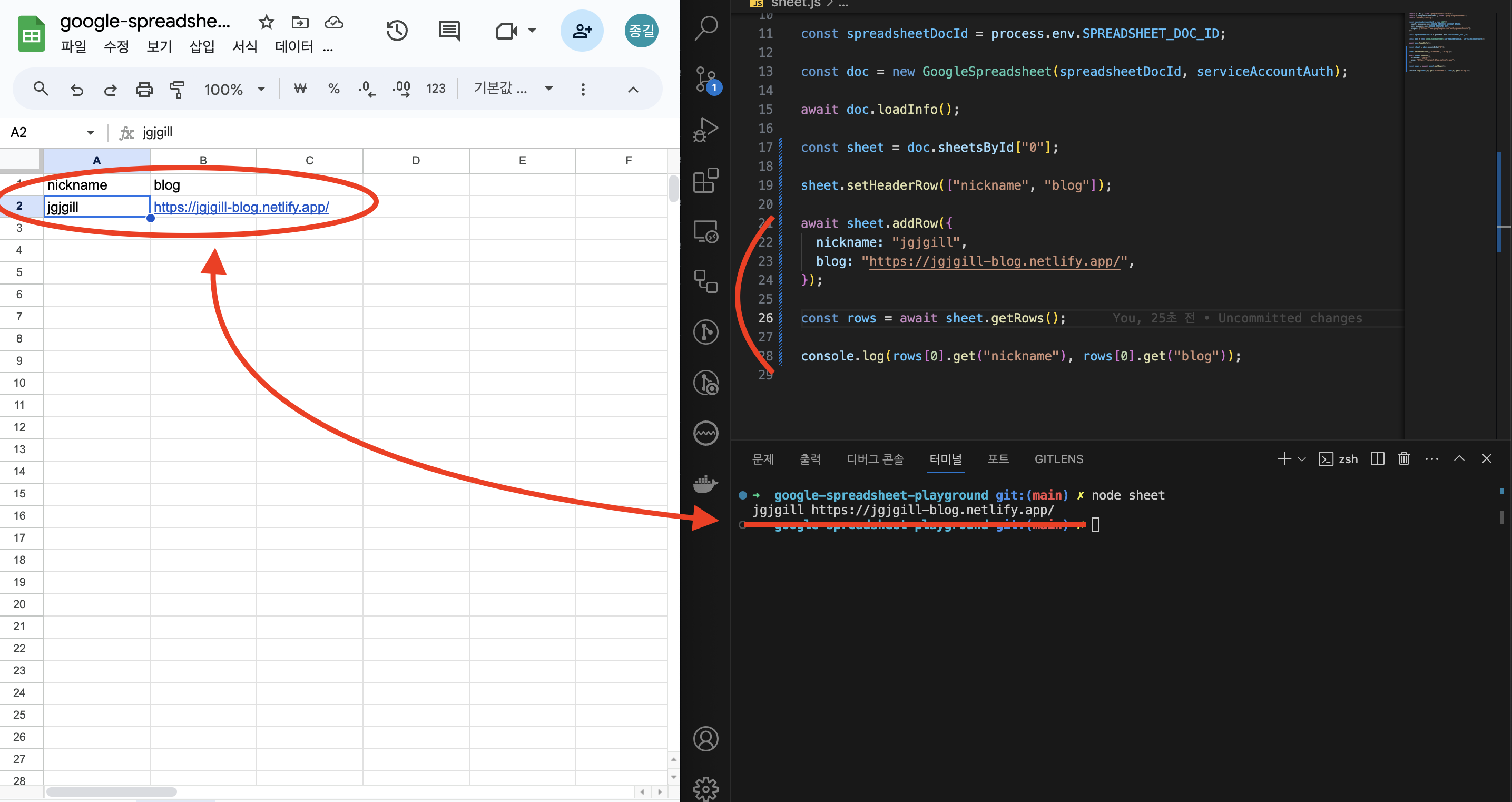The height and width of the screenshot is (802, 1512).
Task: Kill terminal with the trash icon
Action: point(1403,458)
